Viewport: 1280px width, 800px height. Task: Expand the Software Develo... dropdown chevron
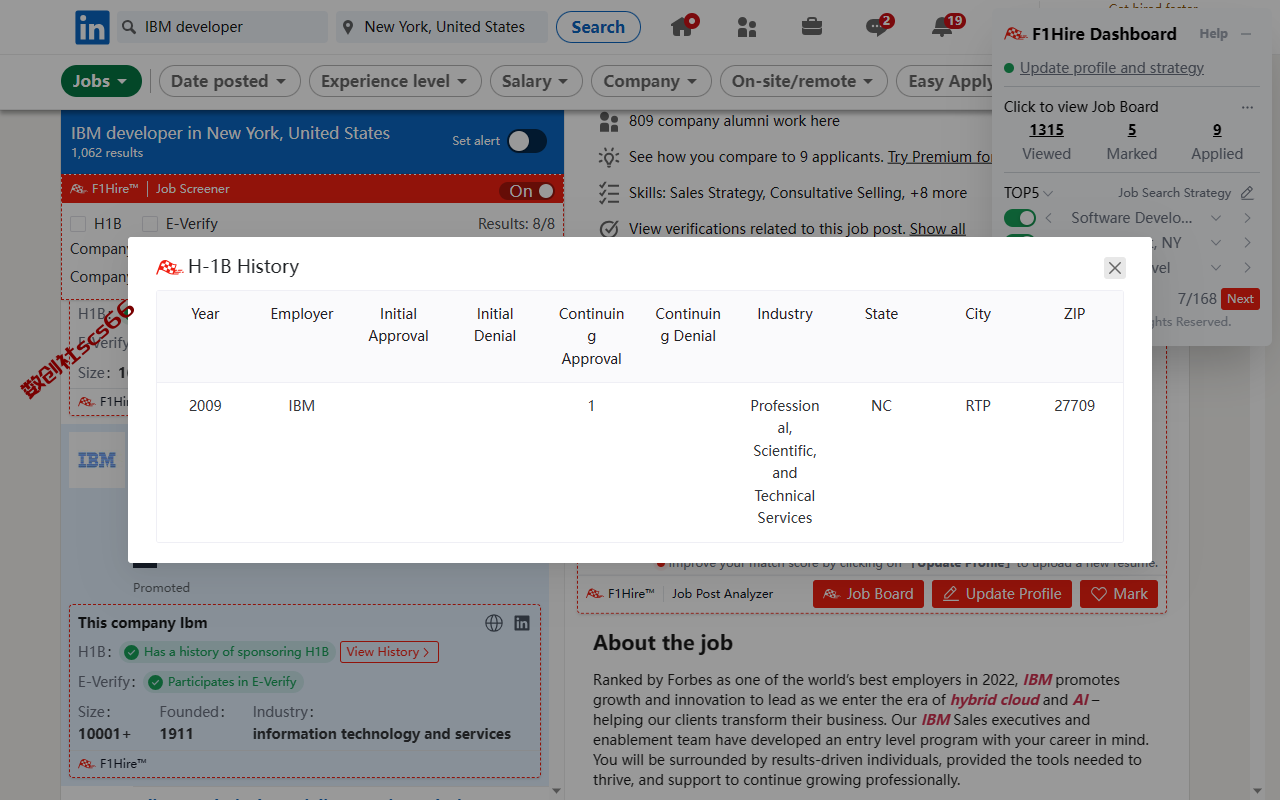[1216, 218]
